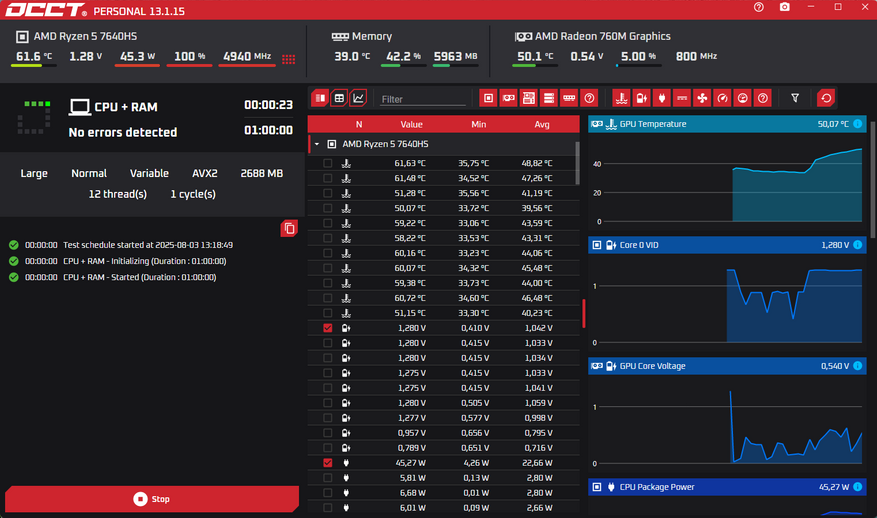The height and width of the screenshot is (518, 877).
Task: Click the Core 0 VID graph header
Action: (727, 245)
